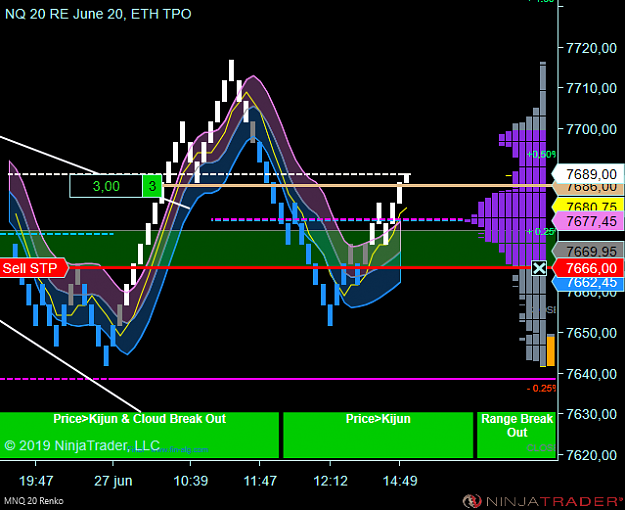The width and height of the screenshot is (625, 510).
Task: Click the 7720,00 price axis label
Action: coord(592,48)
